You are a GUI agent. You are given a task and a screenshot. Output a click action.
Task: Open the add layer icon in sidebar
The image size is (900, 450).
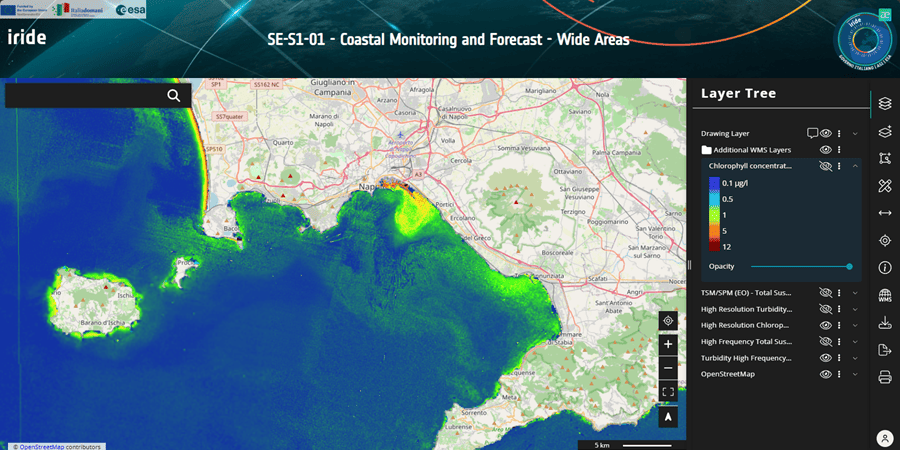click(x=885, y=133)
